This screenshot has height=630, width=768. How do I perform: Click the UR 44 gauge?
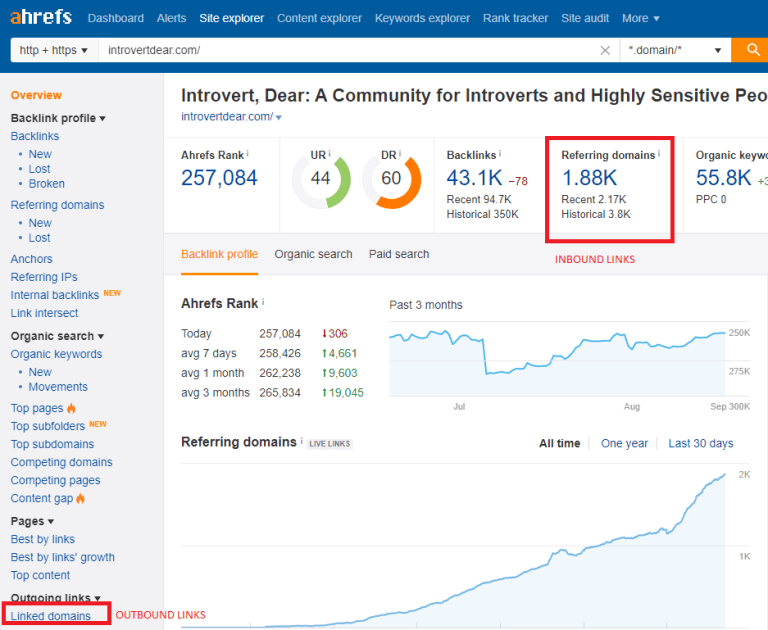[x=321, y=180]
